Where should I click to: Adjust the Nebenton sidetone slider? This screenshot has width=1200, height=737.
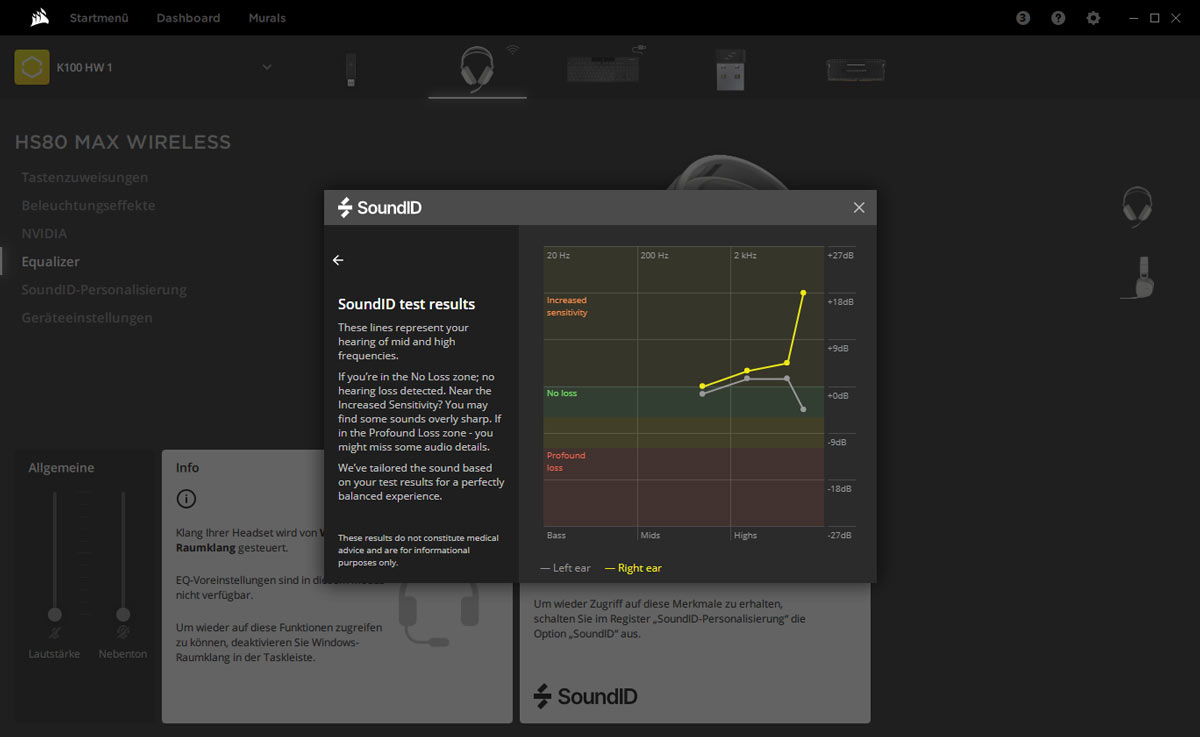(123, 614)
